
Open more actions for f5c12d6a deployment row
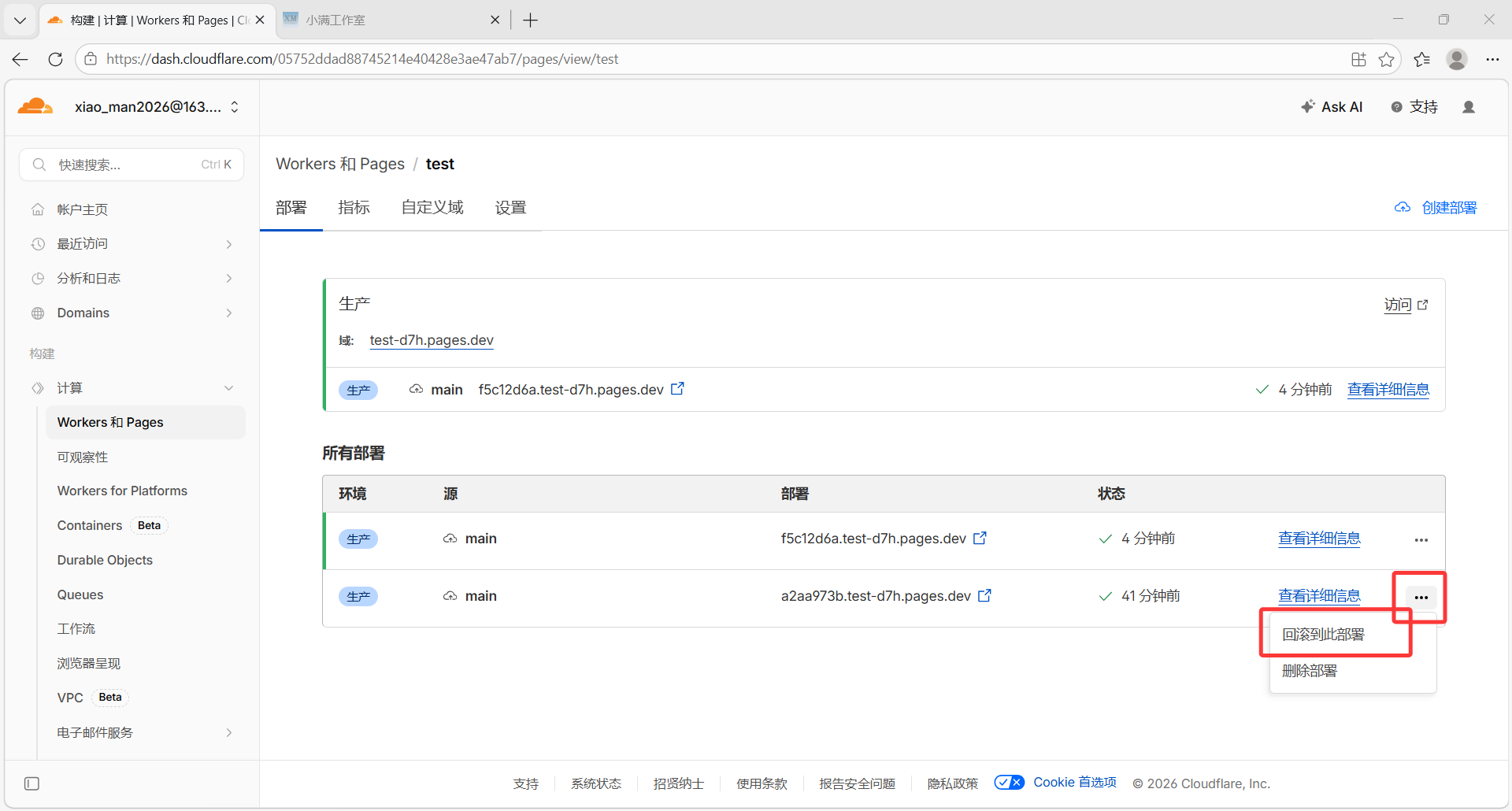point(1421,539)
